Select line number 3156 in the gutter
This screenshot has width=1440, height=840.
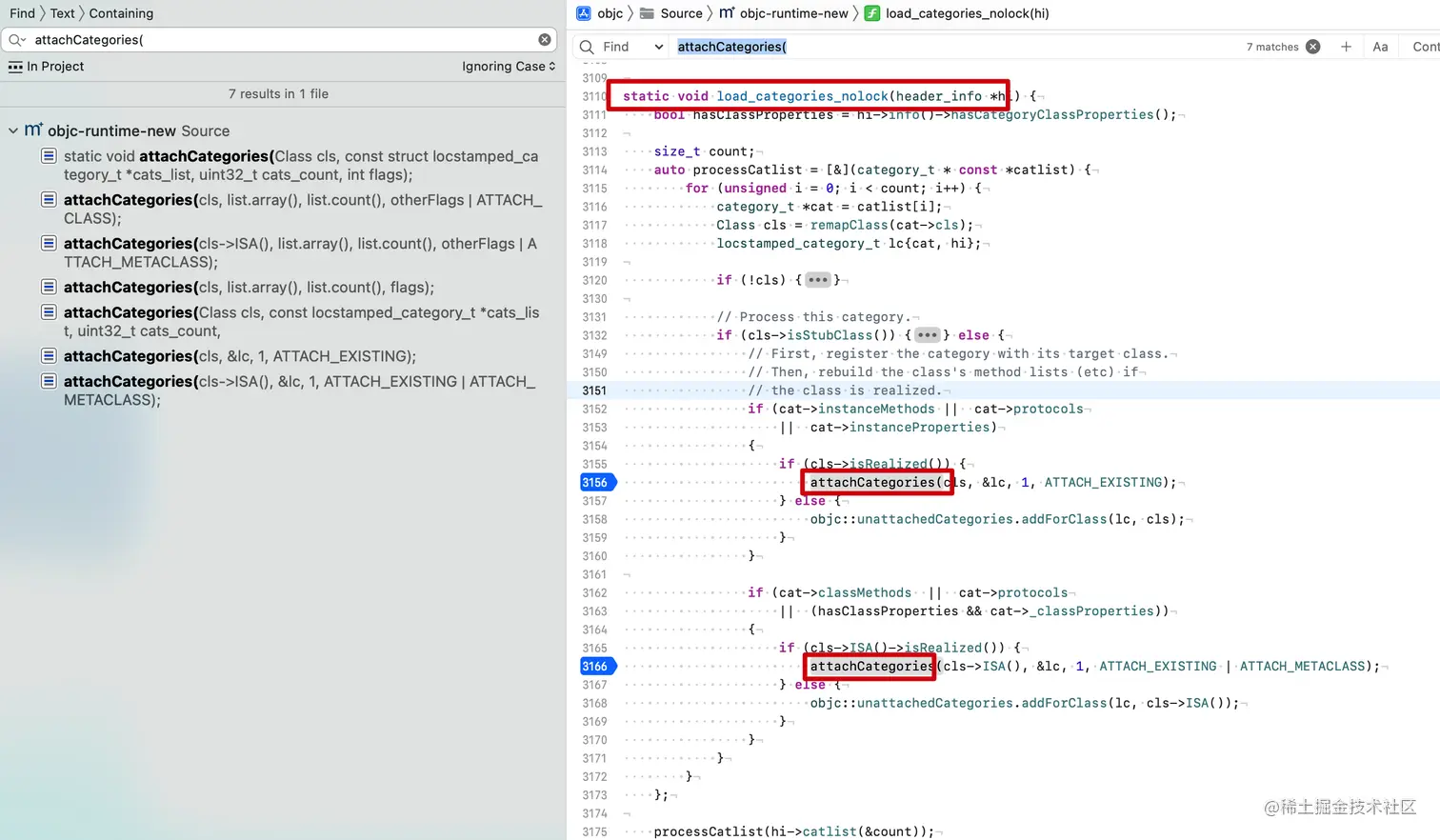coord(596,482)
